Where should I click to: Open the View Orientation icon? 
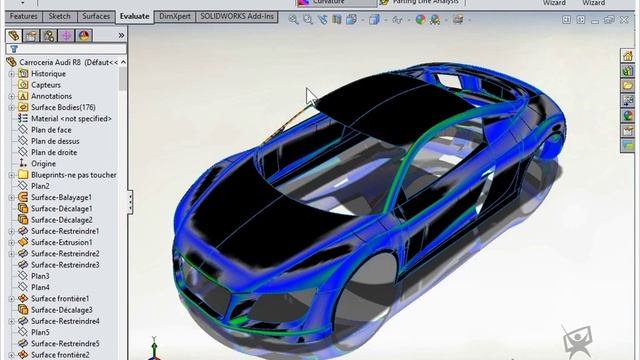point(351,19)
